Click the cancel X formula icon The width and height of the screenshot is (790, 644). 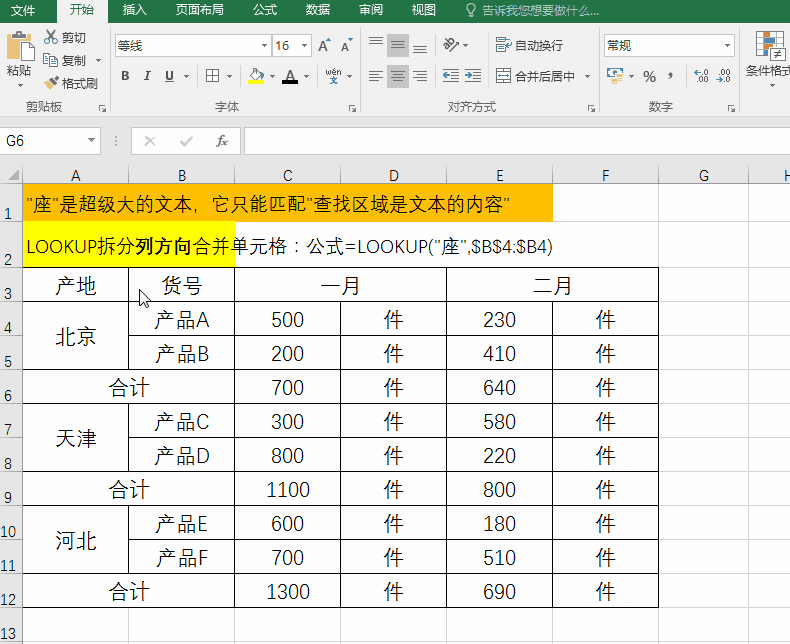click(x=150, y=141)
